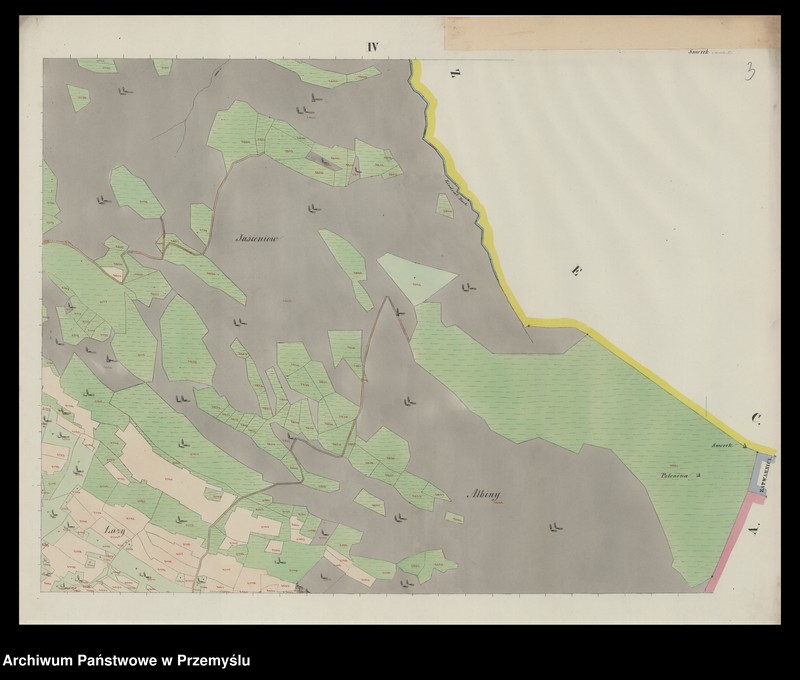800x680 pixels.
Task: Click the "Archiwum Państwowe w Przemyślu" caption
Action: (x=127, y=661)
